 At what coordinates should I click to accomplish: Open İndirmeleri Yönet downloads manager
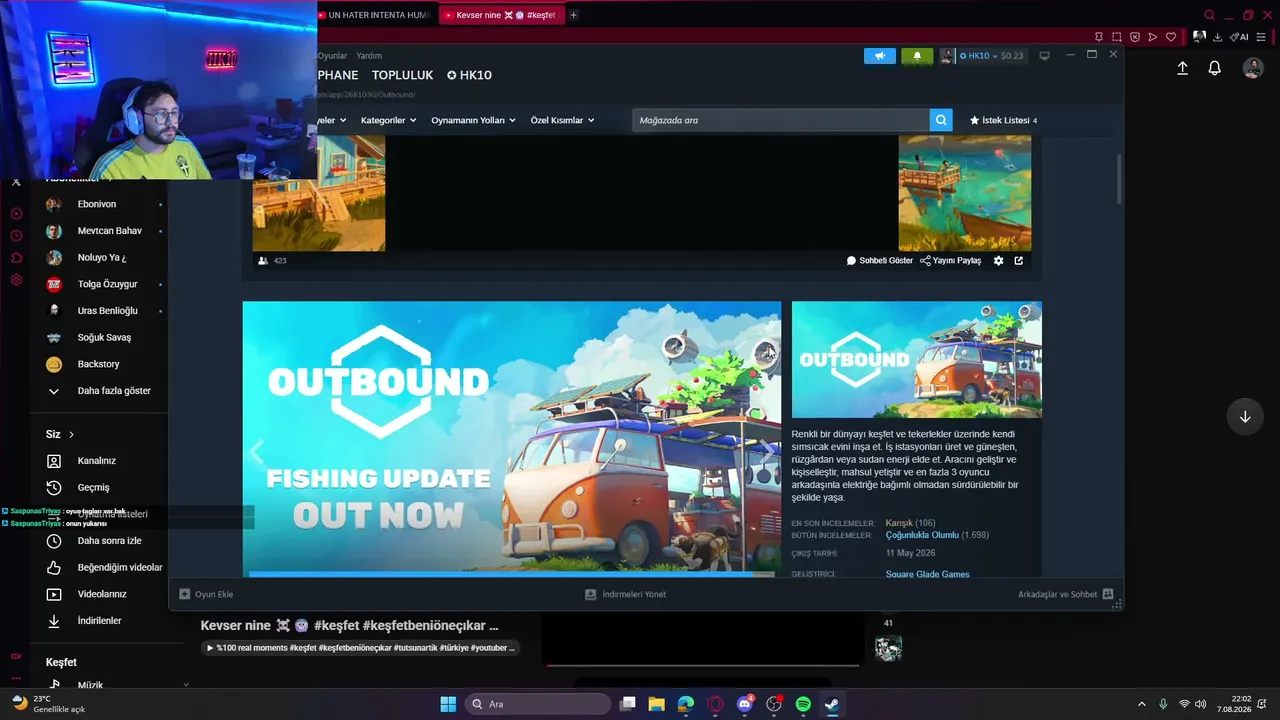[x=626, y=594]
